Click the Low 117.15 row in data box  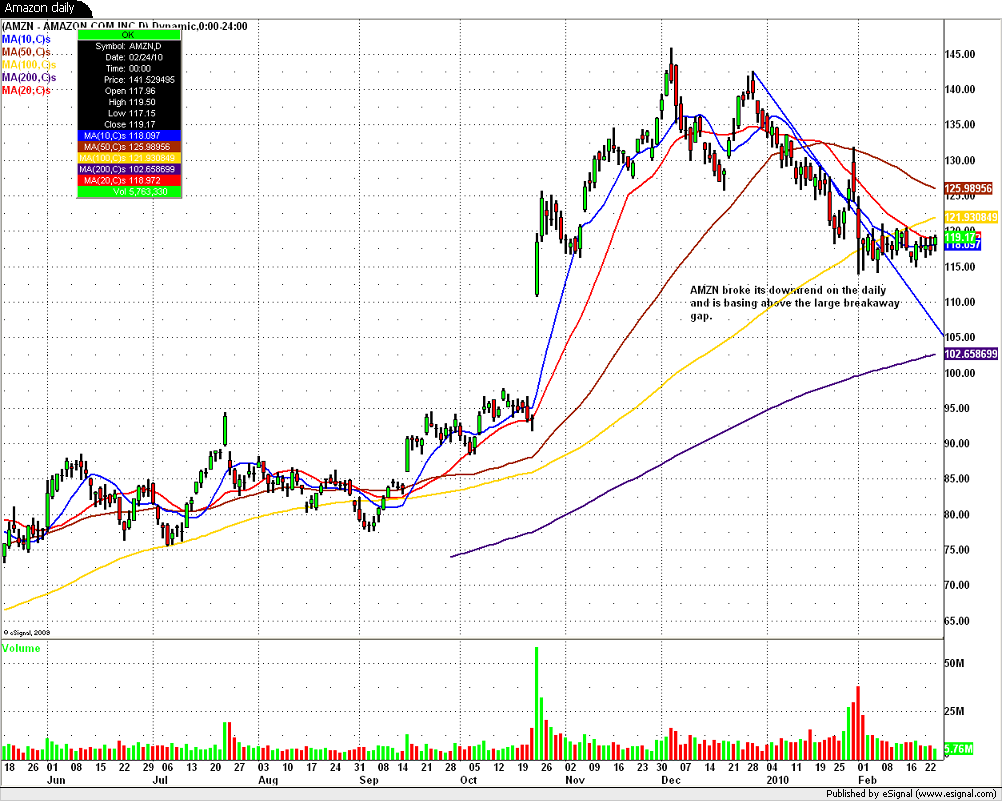(128, 113)
